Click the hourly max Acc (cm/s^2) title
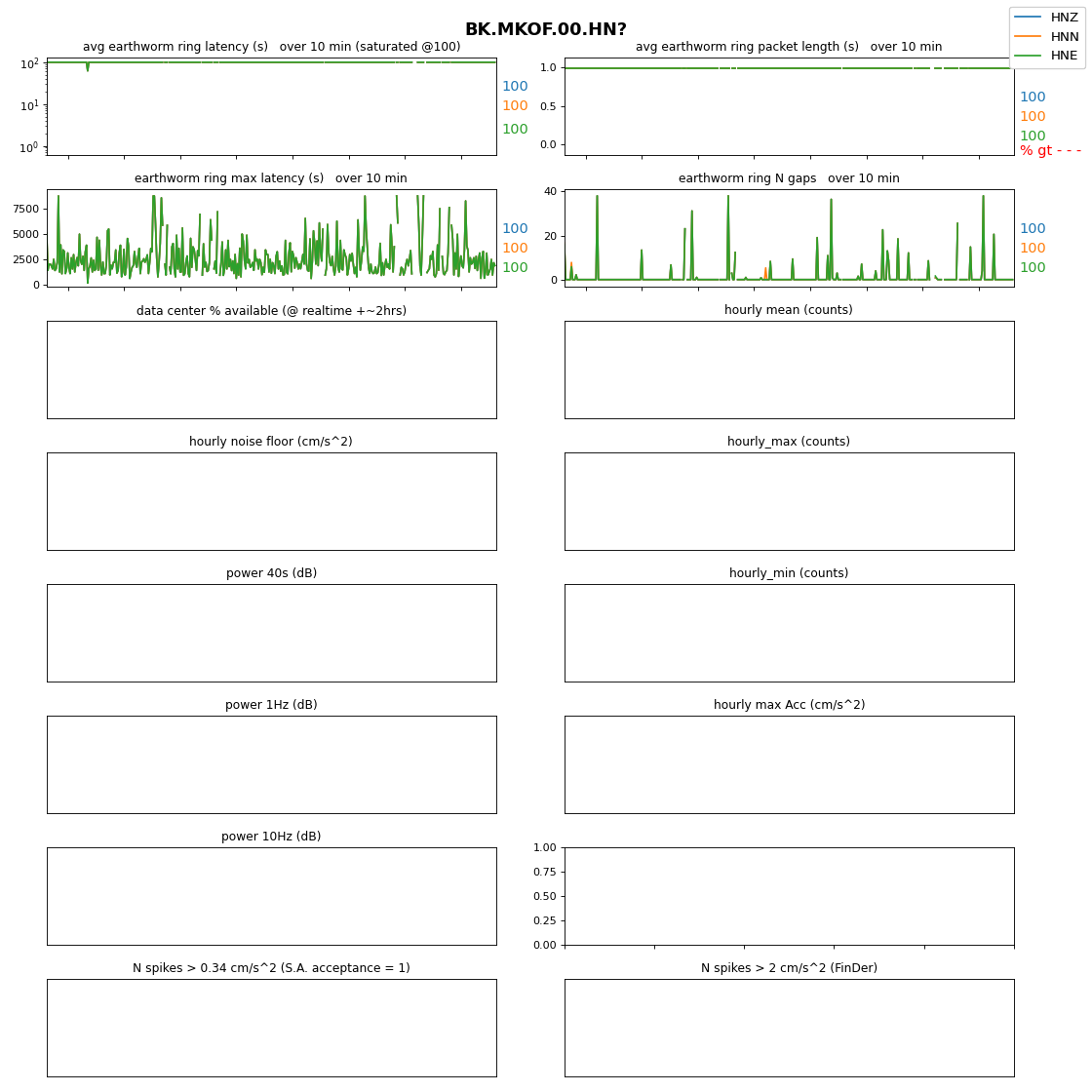1092x1092 pixels. (789, 705)
